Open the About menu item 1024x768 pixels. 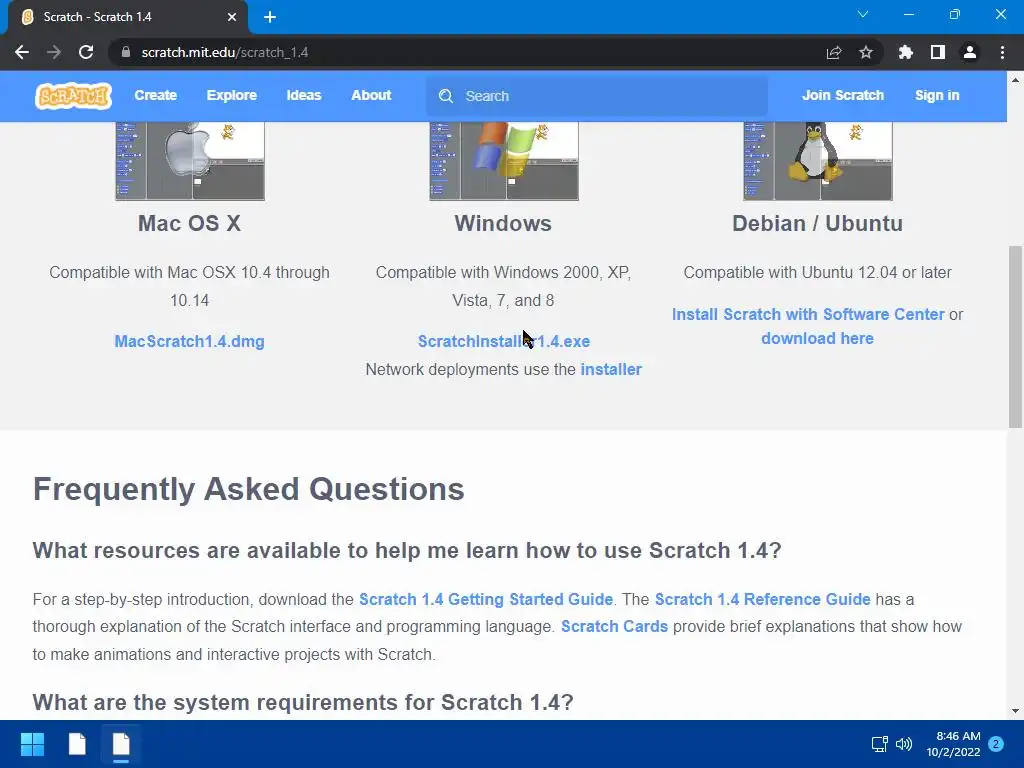(371, 95)
